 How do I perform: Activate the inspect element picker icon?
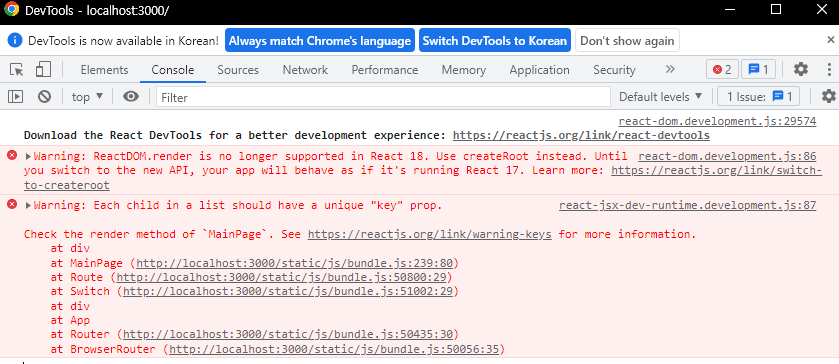[17, 70]
